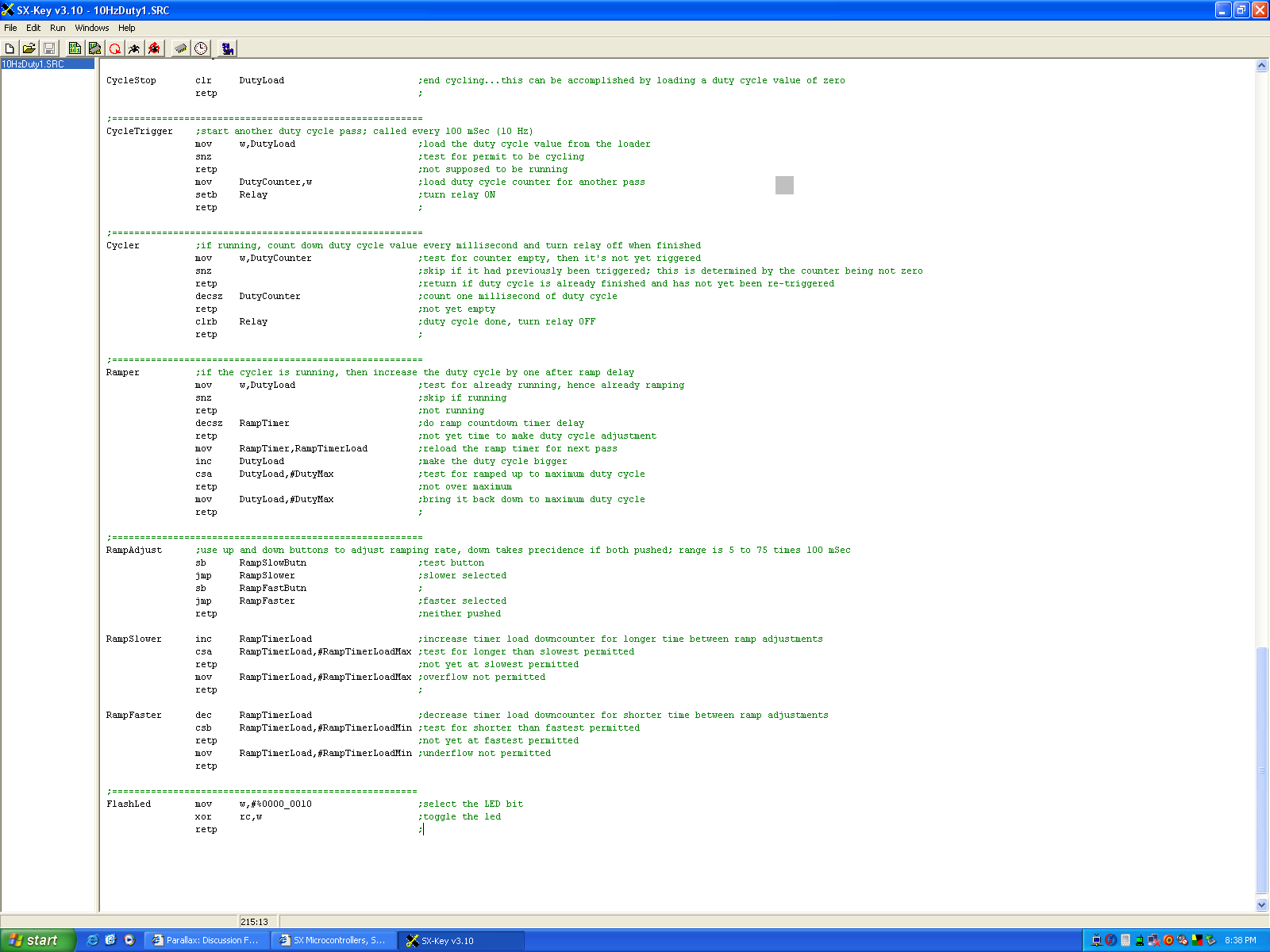
Task: Switch to SX Microcontrollers taskbar window
Action: [x=333, y=940]
